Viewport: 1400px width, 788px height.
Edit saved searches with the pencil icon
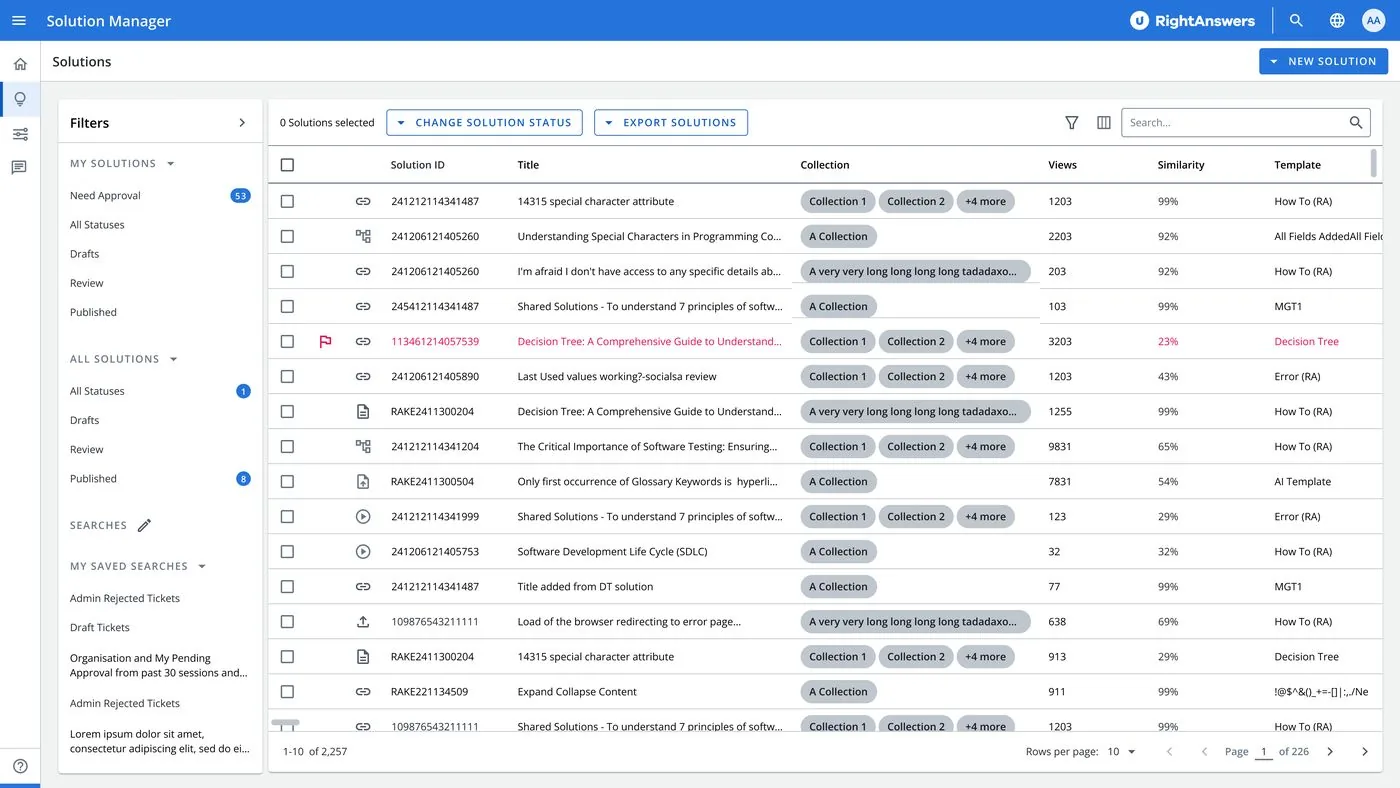pos(144,525)
